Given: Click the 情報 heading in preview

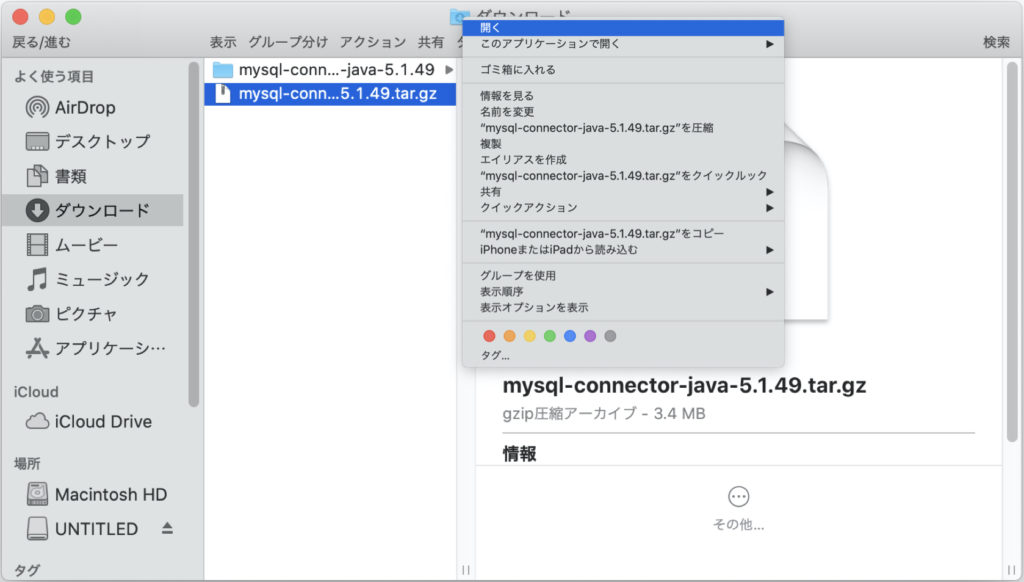Looking at the screenshot, I should [x=520, y=453].
